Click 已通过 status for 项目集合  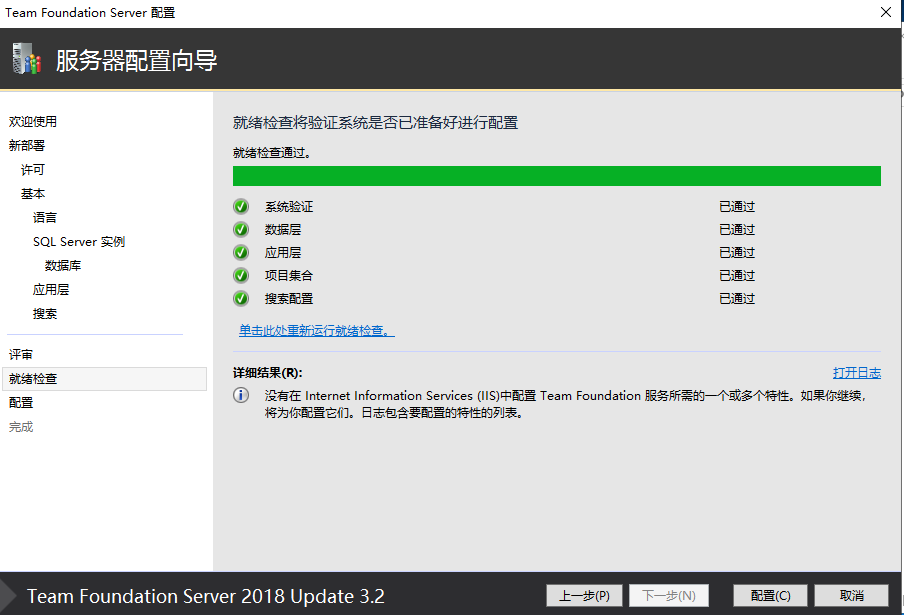tap(737, 276)
